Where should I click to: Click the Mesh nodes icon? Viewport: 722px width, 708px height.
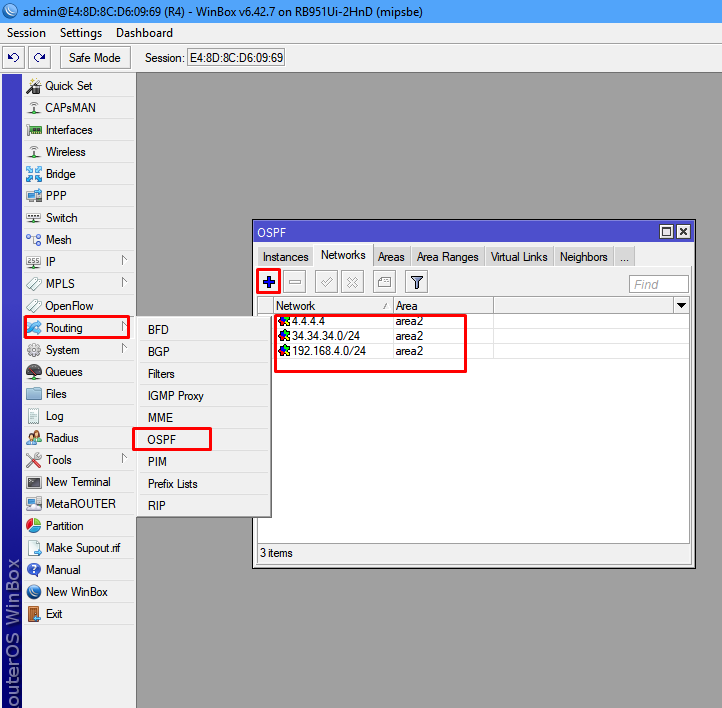point(34,240)
